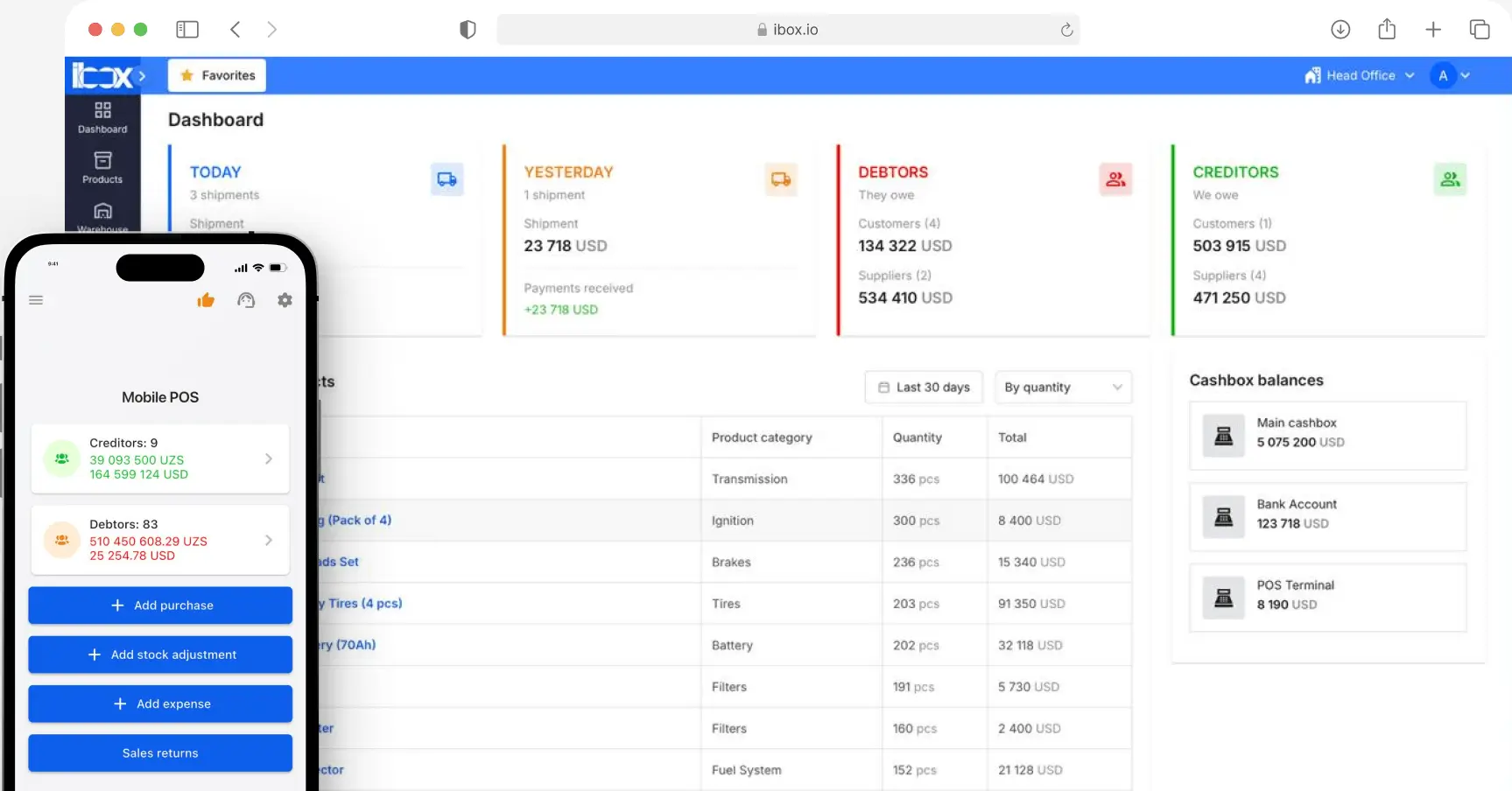This screenshot has height=791, width=1512.
Task: Open the Favorites menu in the top bar
Action: point(215,75)
